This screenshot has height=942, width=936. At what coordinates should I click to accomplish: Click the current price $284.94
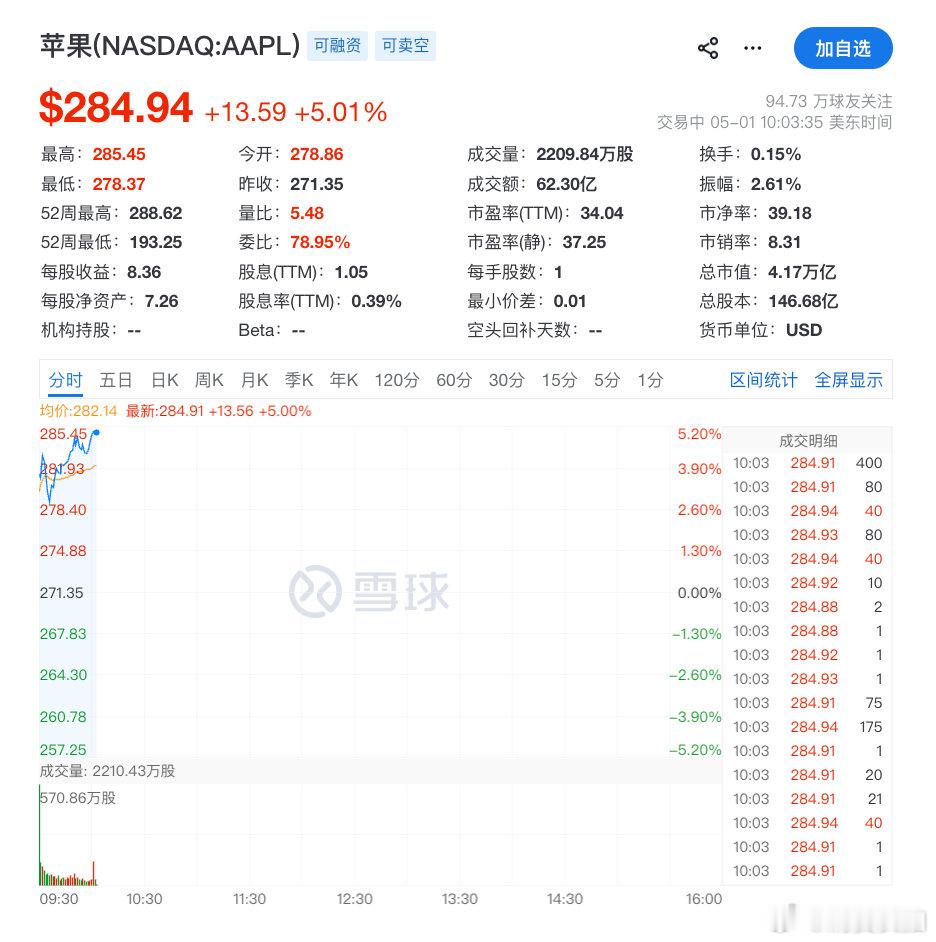click(116, 108)
